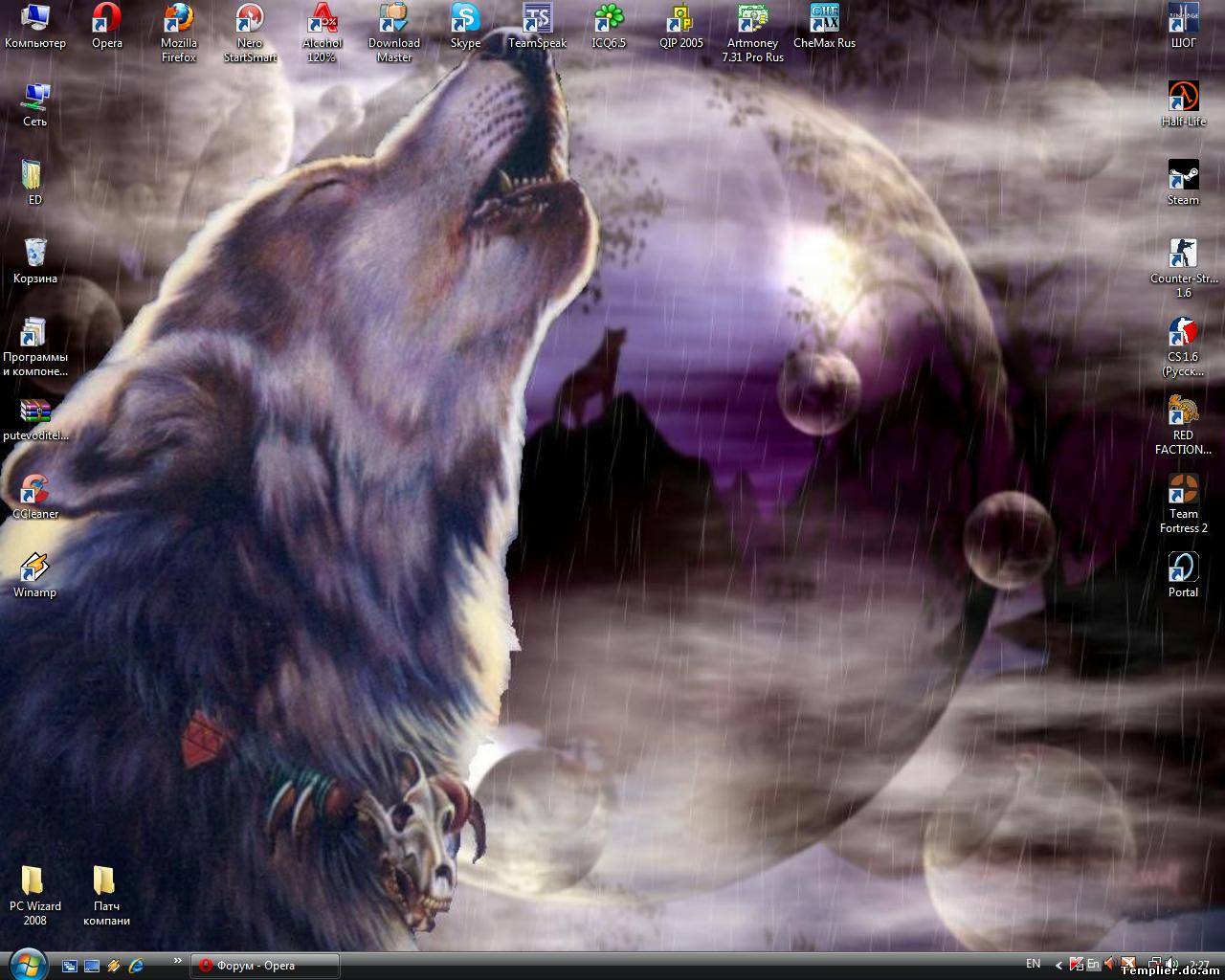Select the CheMax Rus desktop shortcut
Viewport: 1225px width, 980px height.
pyautogui.click(x=824, y=26)
